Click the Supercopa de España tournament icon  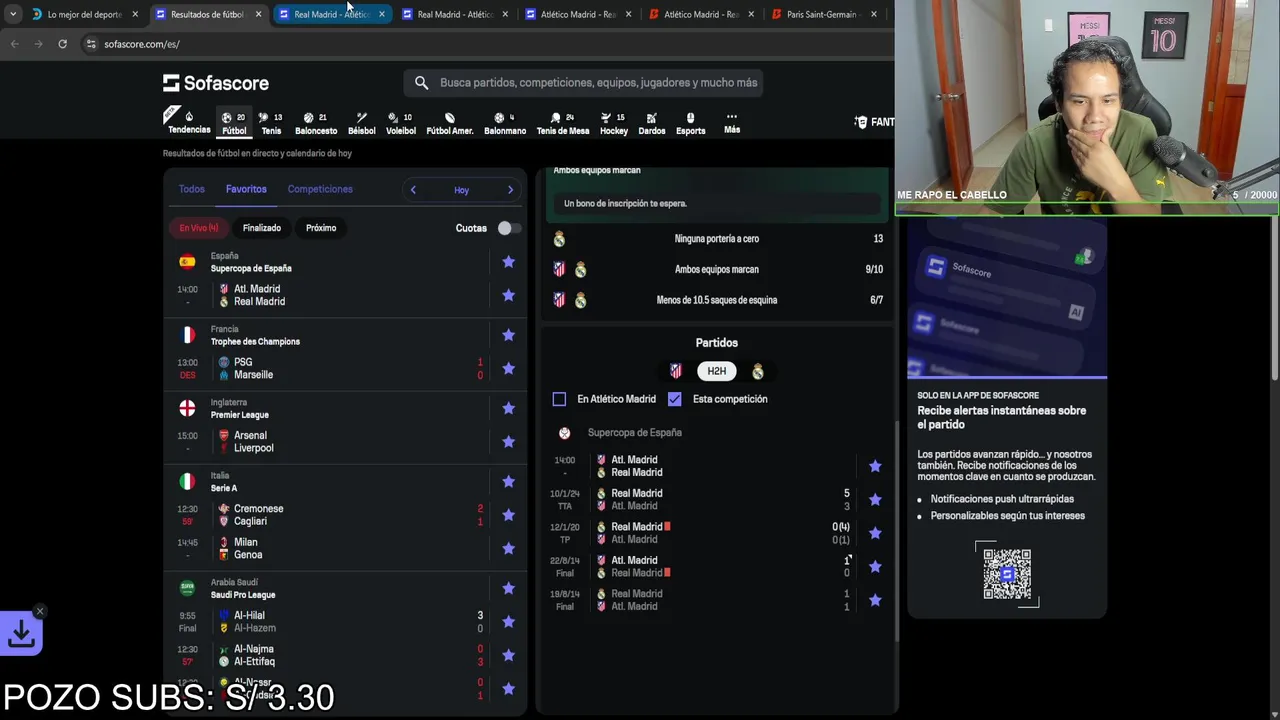coord(564,433)
